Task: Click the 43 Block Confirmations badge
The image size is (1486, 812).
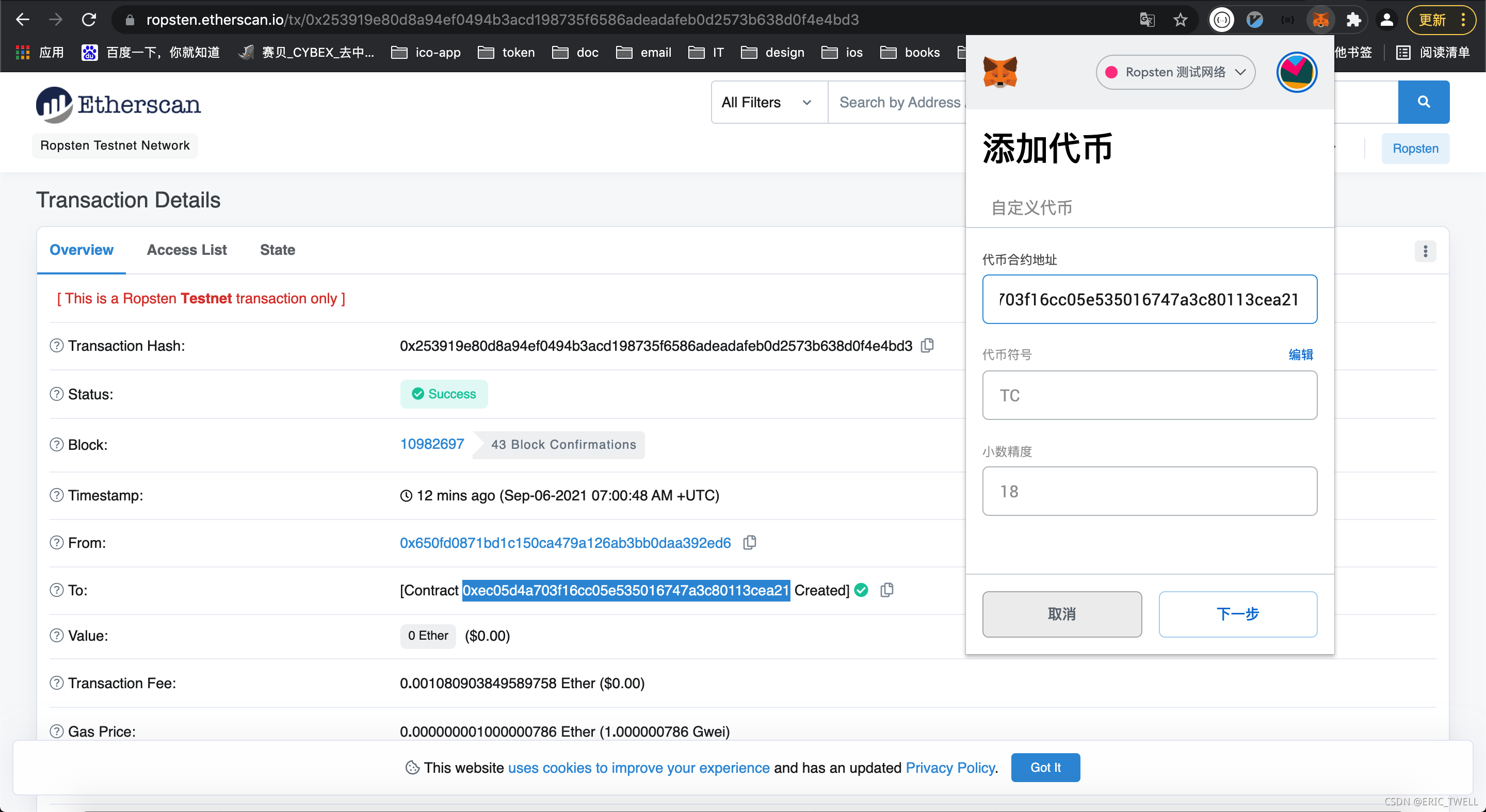Action: (559, 445)
